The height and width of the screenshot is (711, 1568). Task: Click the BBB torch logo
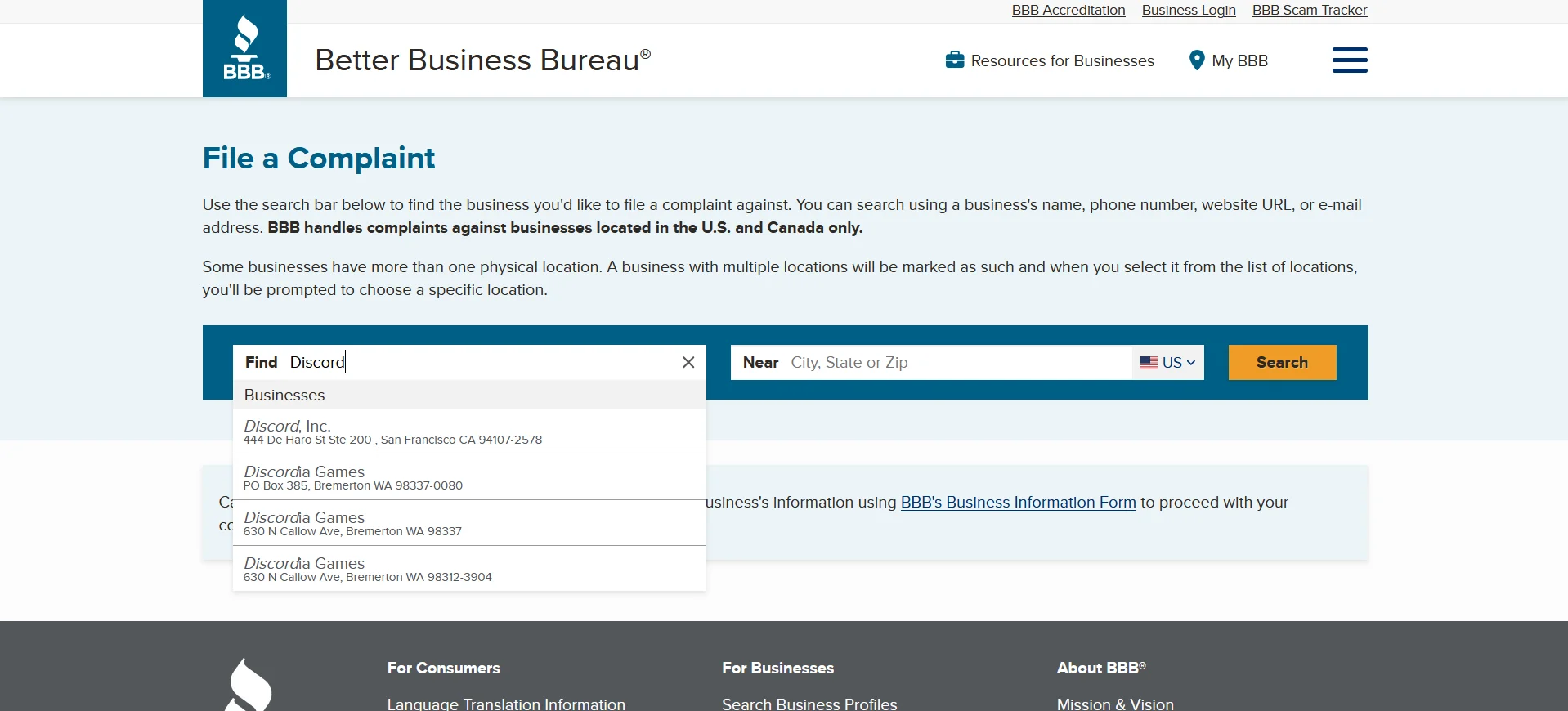(x=244, y=49)
